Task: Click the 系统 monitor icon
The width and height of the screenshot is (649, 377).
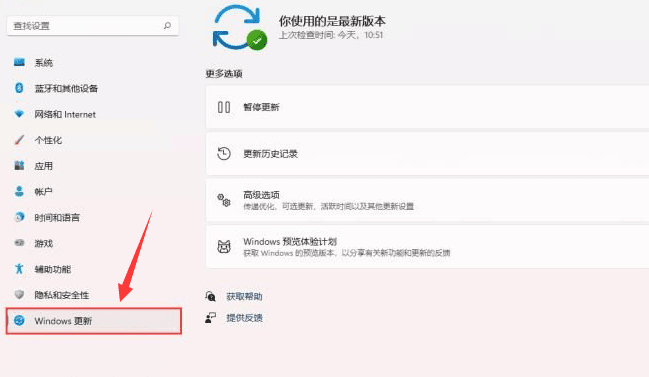Action: pos(19,62)
